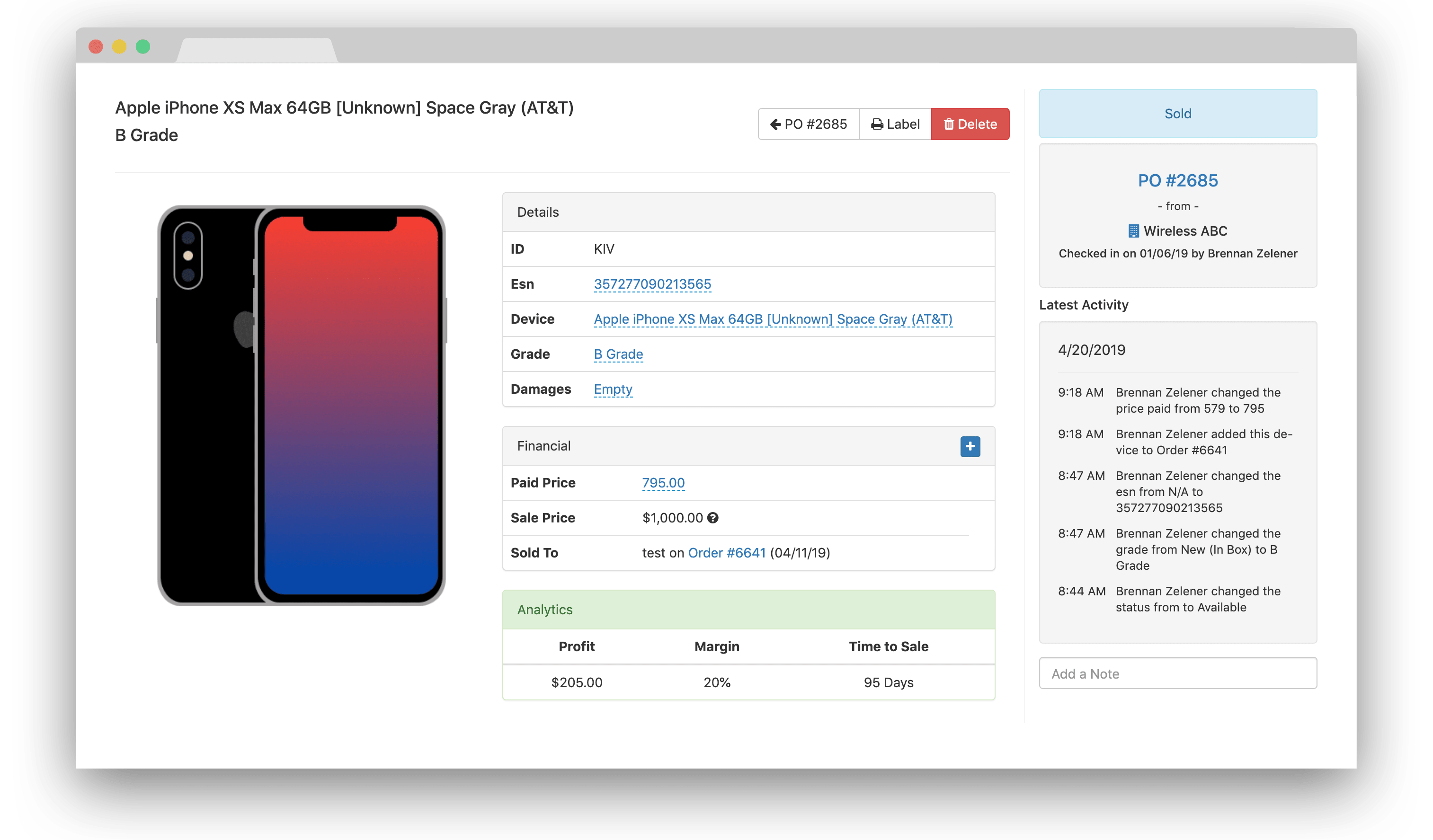This screenshot has width=1433, height=840.
Task: Click the 4/20/2019 activity date
Action: [x=1092, y=350]
